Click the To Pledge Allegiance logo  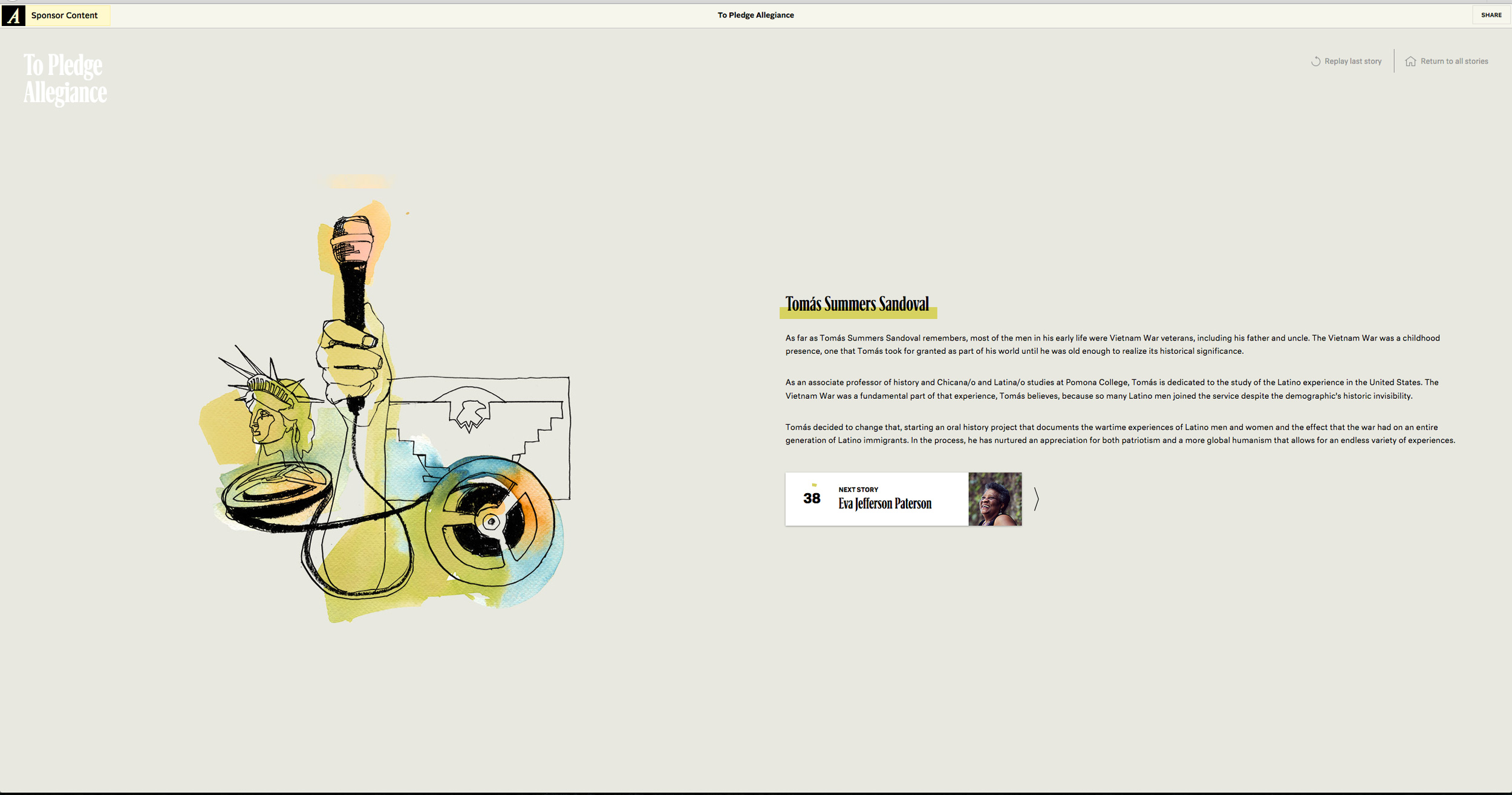click(65, 79)
